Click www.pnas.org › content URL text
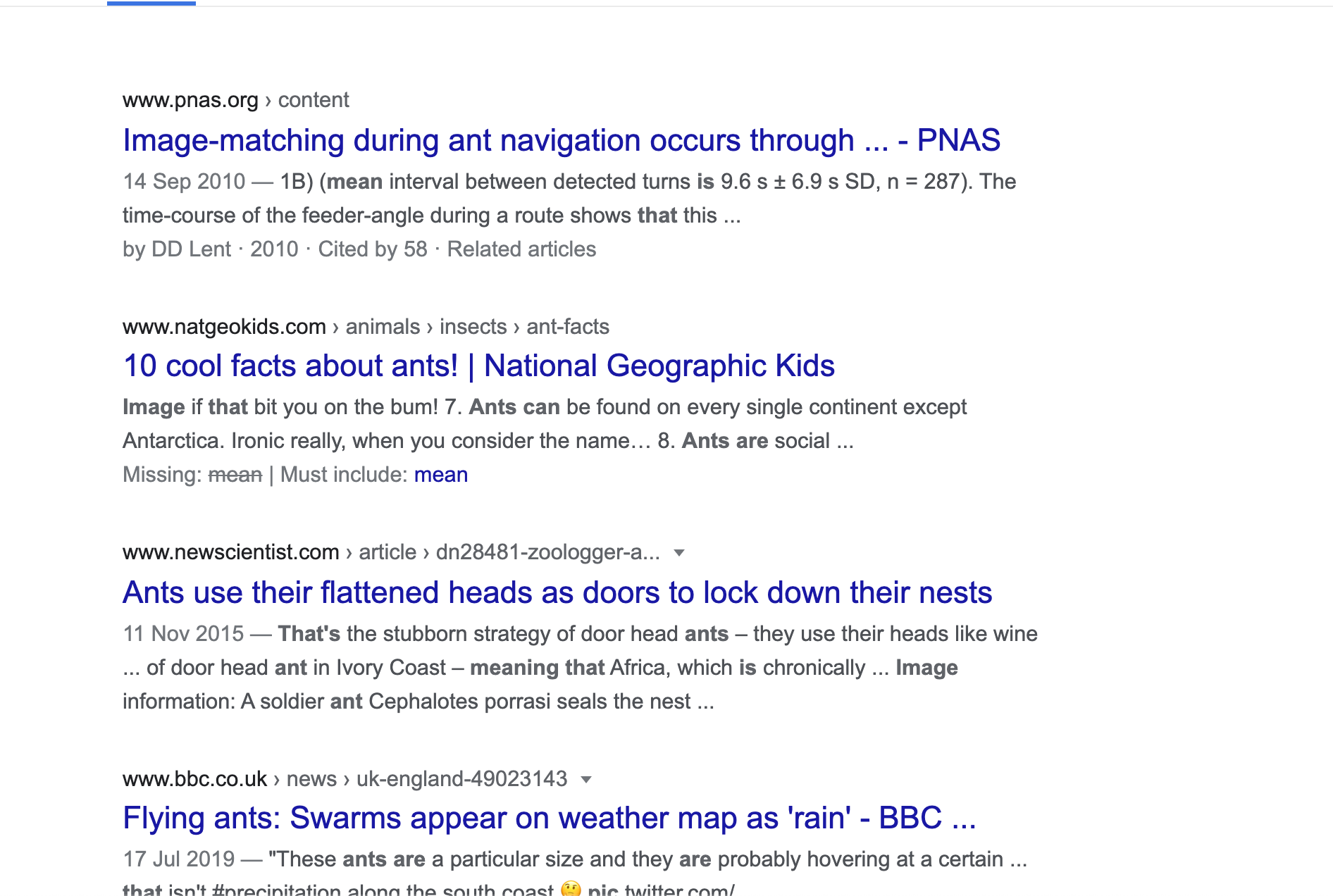The width and height of the screenshot is (1333, 896). (235, 100)
